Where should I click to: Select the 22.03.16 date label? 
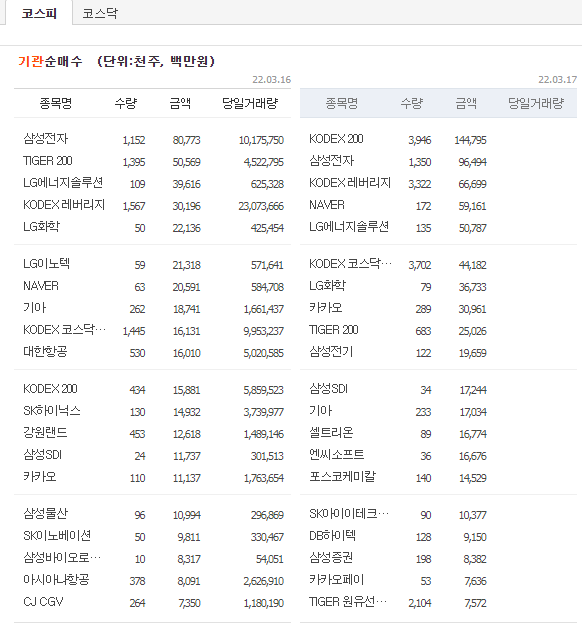(272, 80)
